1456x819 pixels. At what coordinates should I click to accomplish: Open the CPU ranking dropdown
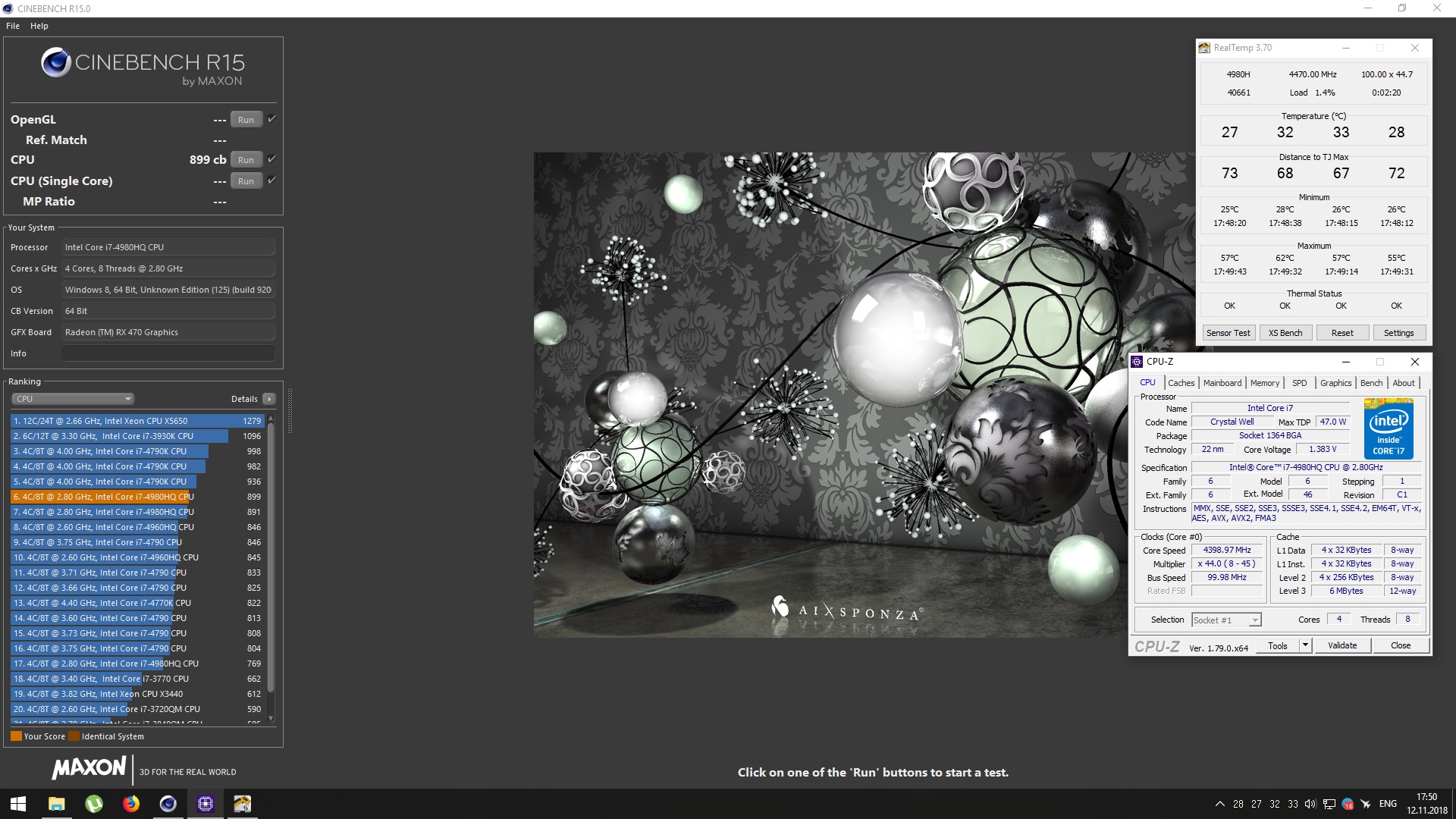click(73, 399)
